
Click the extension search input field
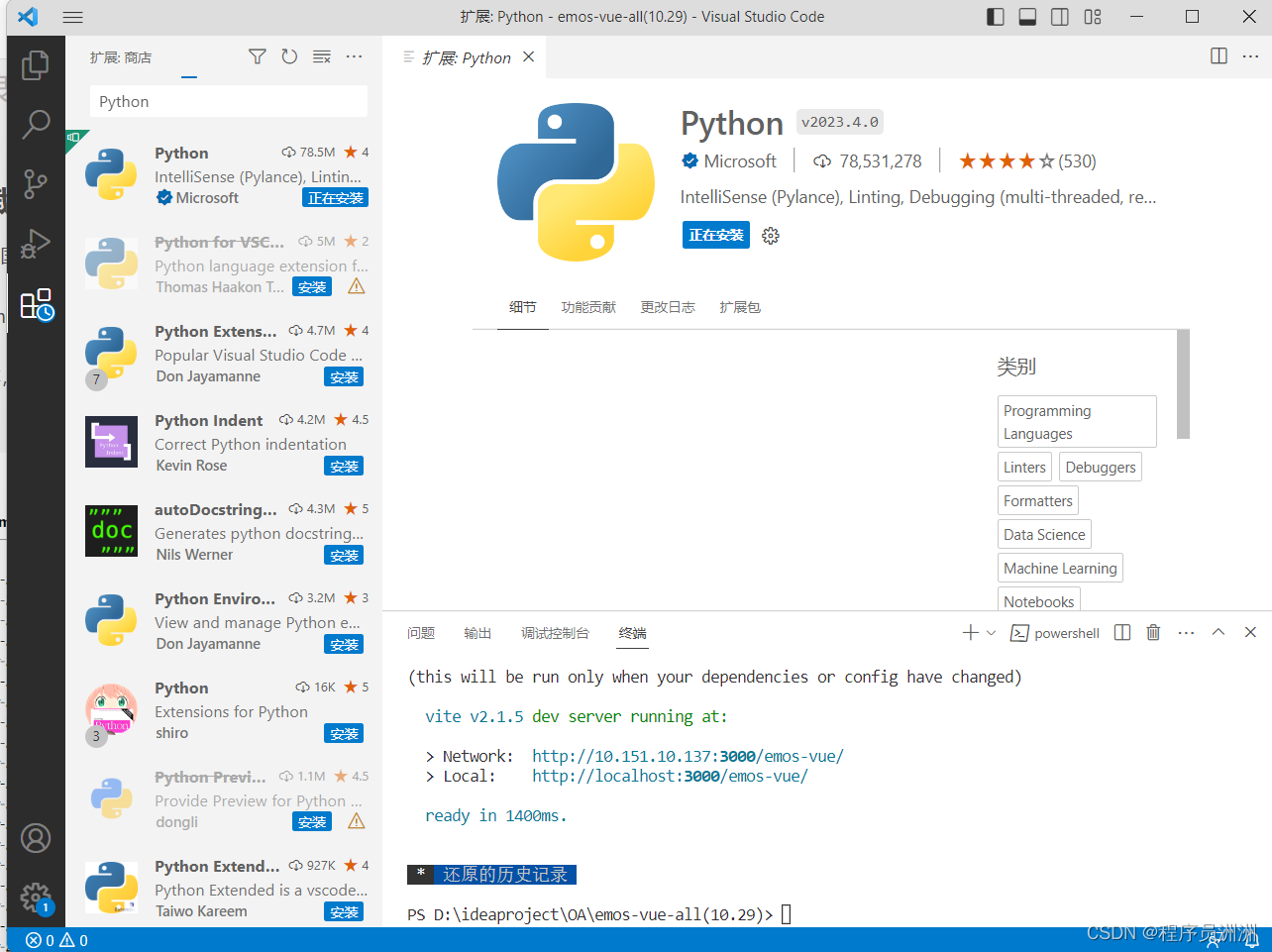pos(229,101)
